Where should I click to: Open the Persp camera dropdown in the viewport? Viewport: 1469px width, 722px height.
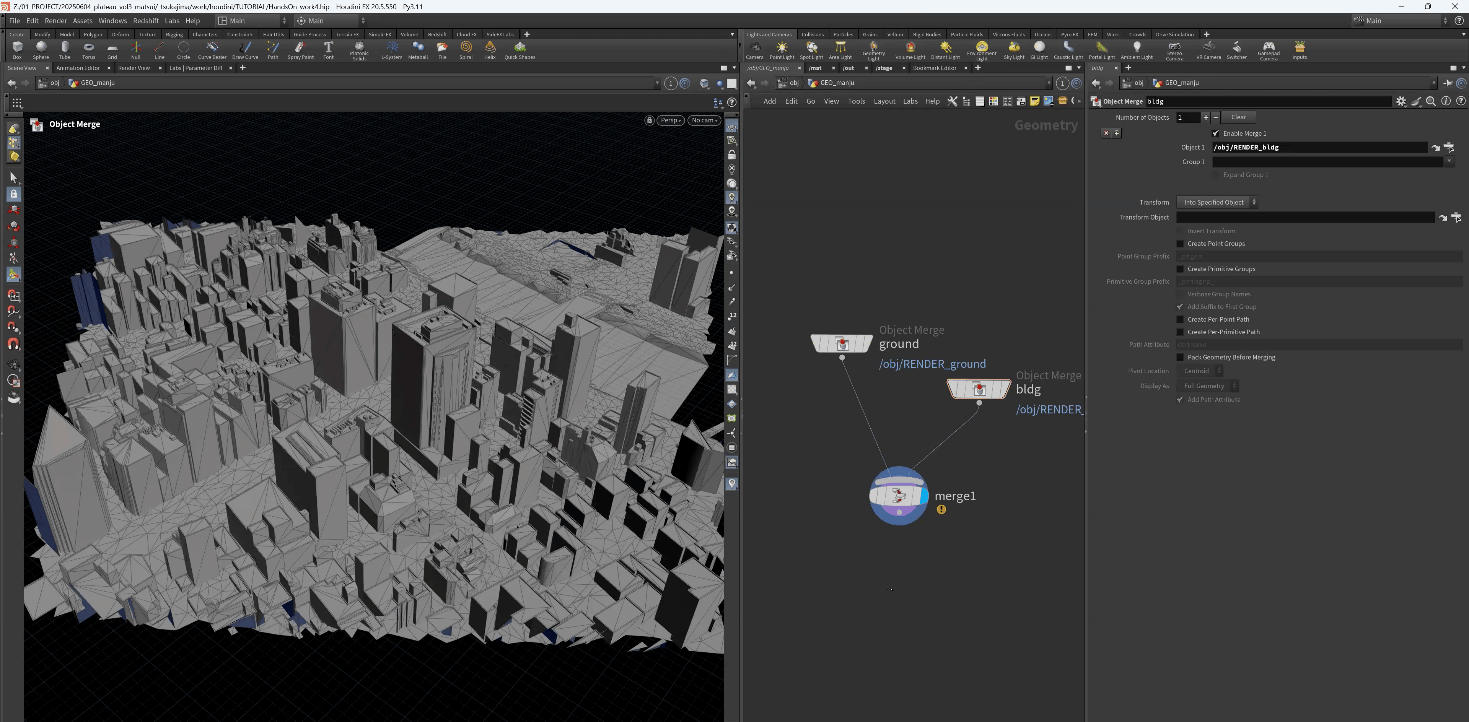[x=670, y=120]
